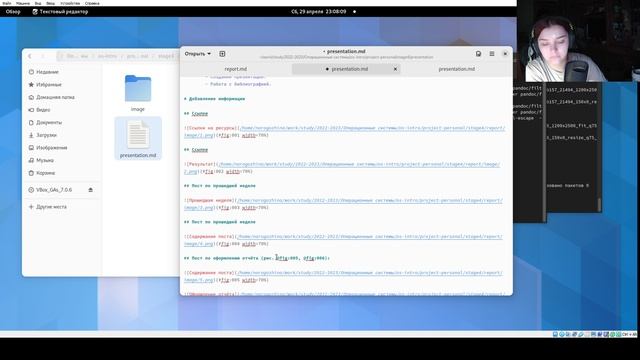The image size is (640, 360).
Task: Close the active presentation.md tab
Action: [395, 69]
